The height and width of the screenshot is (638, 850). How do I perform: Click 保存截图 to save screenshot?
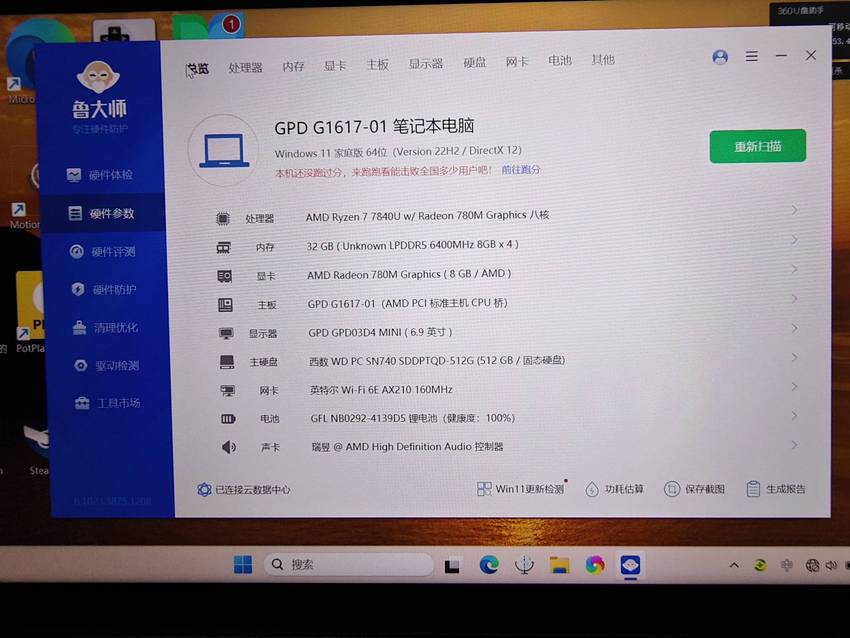point(694,489)
